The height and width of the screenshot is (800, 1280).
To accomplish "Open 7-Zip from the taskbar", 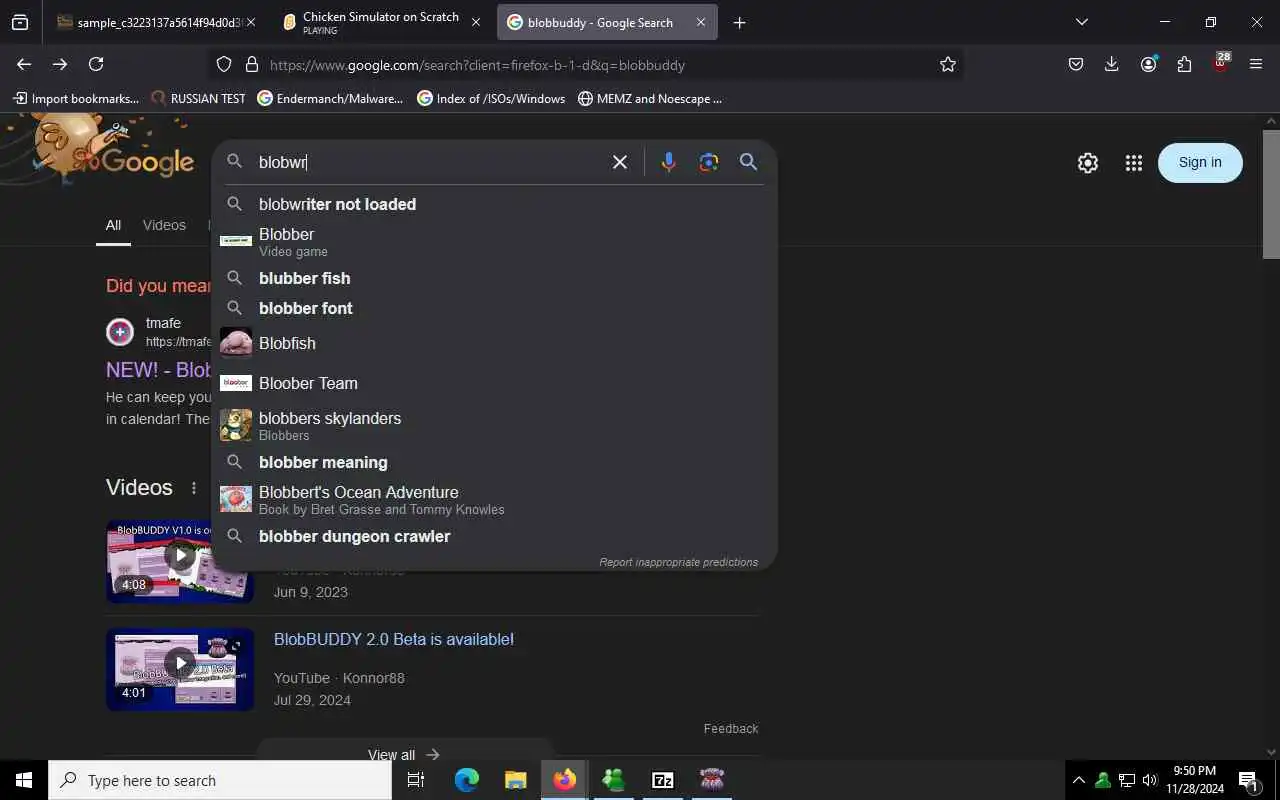I will 662,780.
